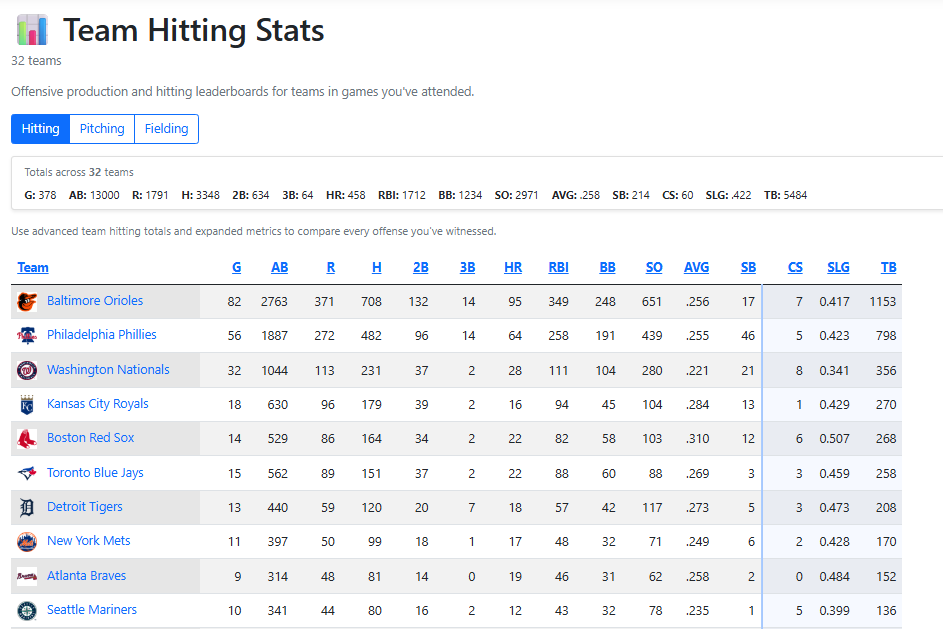Image resolution: width=943 pixels, height=629 pixels.
Task: Open the Kansas City Royals team link
Action: pyautogui.click(x=97, y=404)
